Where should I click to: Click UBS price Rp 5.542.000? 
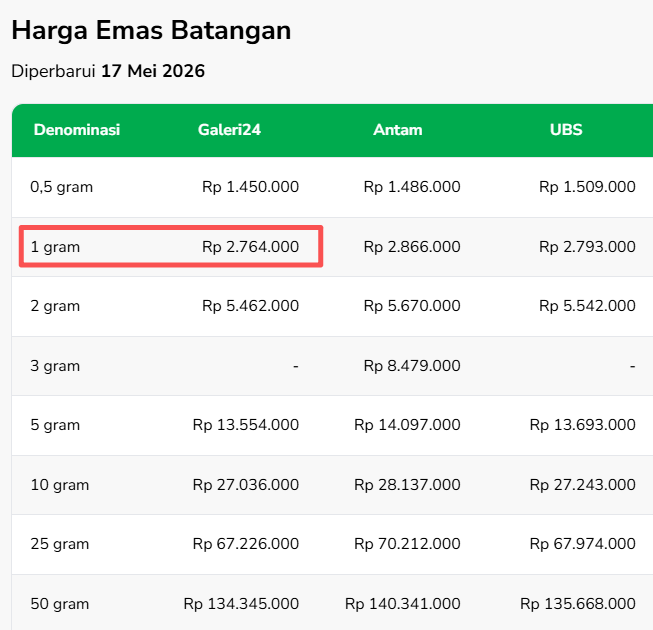click(x=587, y=306)
